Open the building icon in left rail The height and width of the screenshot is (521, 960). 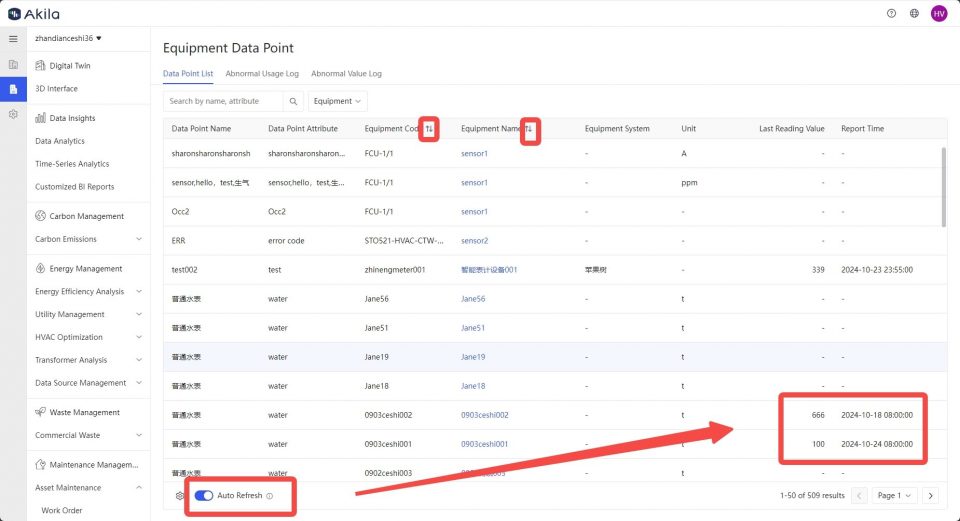click(13, 64)
